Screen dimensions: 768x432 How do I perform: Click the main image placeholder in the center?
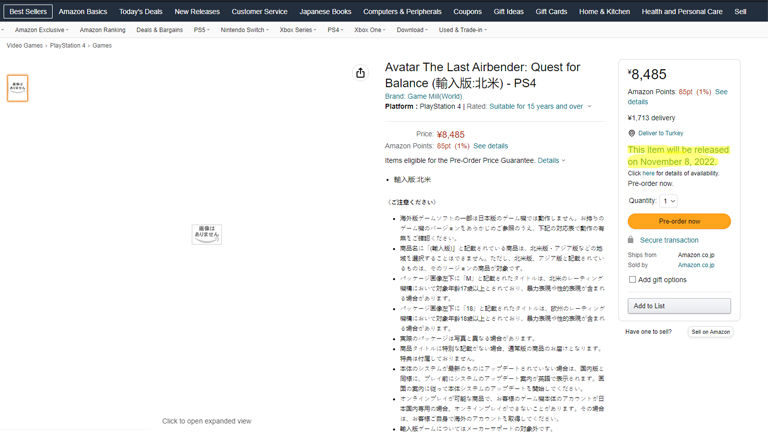pos(206,234)
